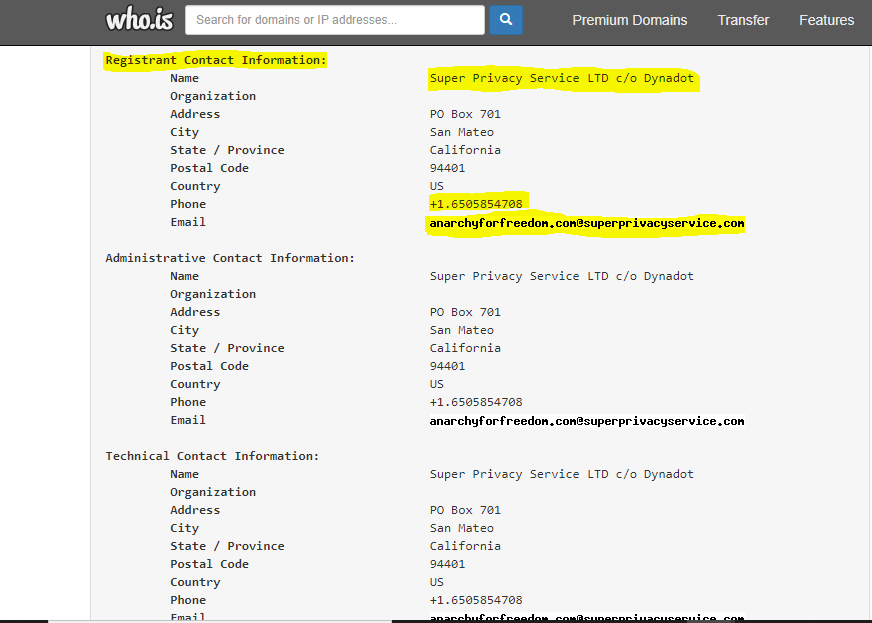Select the highlighted registrant name Super Privacy Service
The height and width of the screenshot is (623, 872).
[562, 78]
